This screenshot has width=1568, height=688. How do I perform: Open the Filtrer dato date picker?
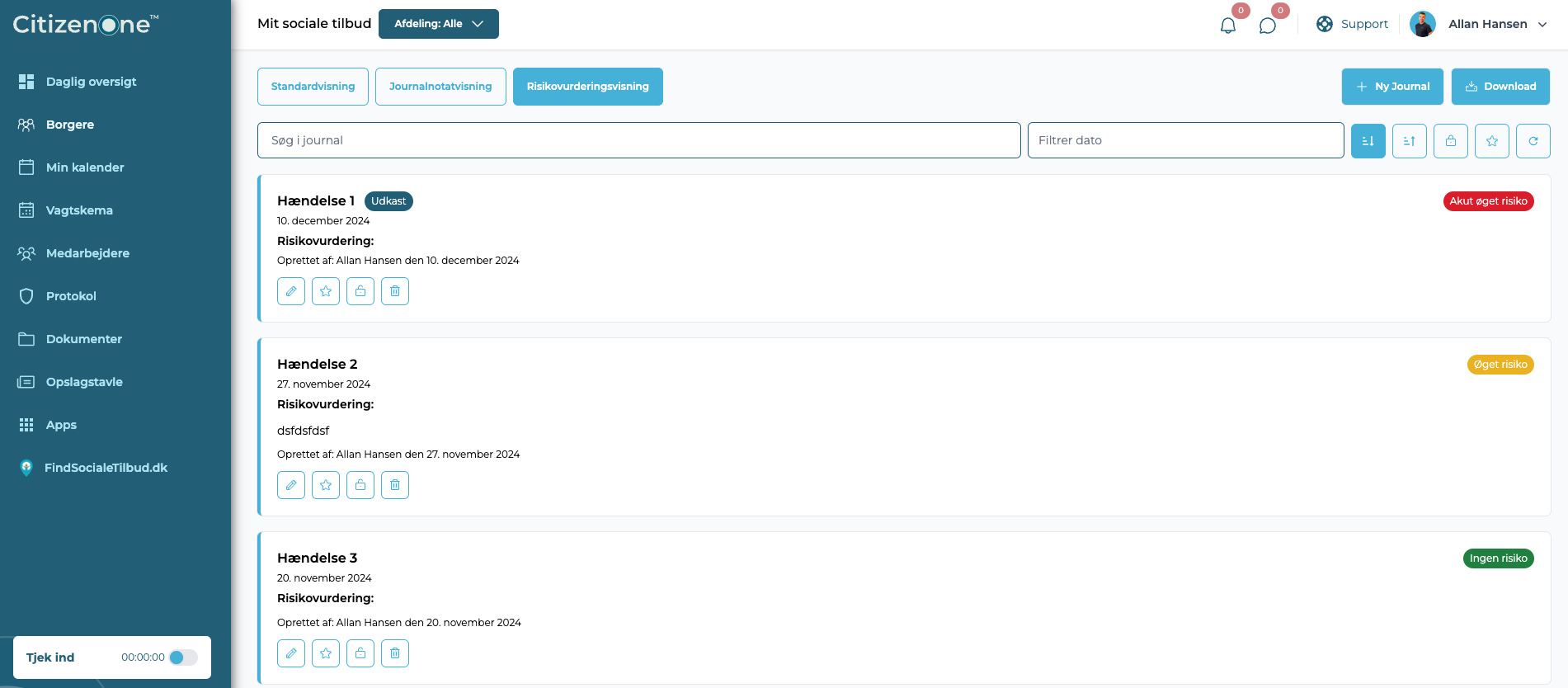[x=1186, y=140]
